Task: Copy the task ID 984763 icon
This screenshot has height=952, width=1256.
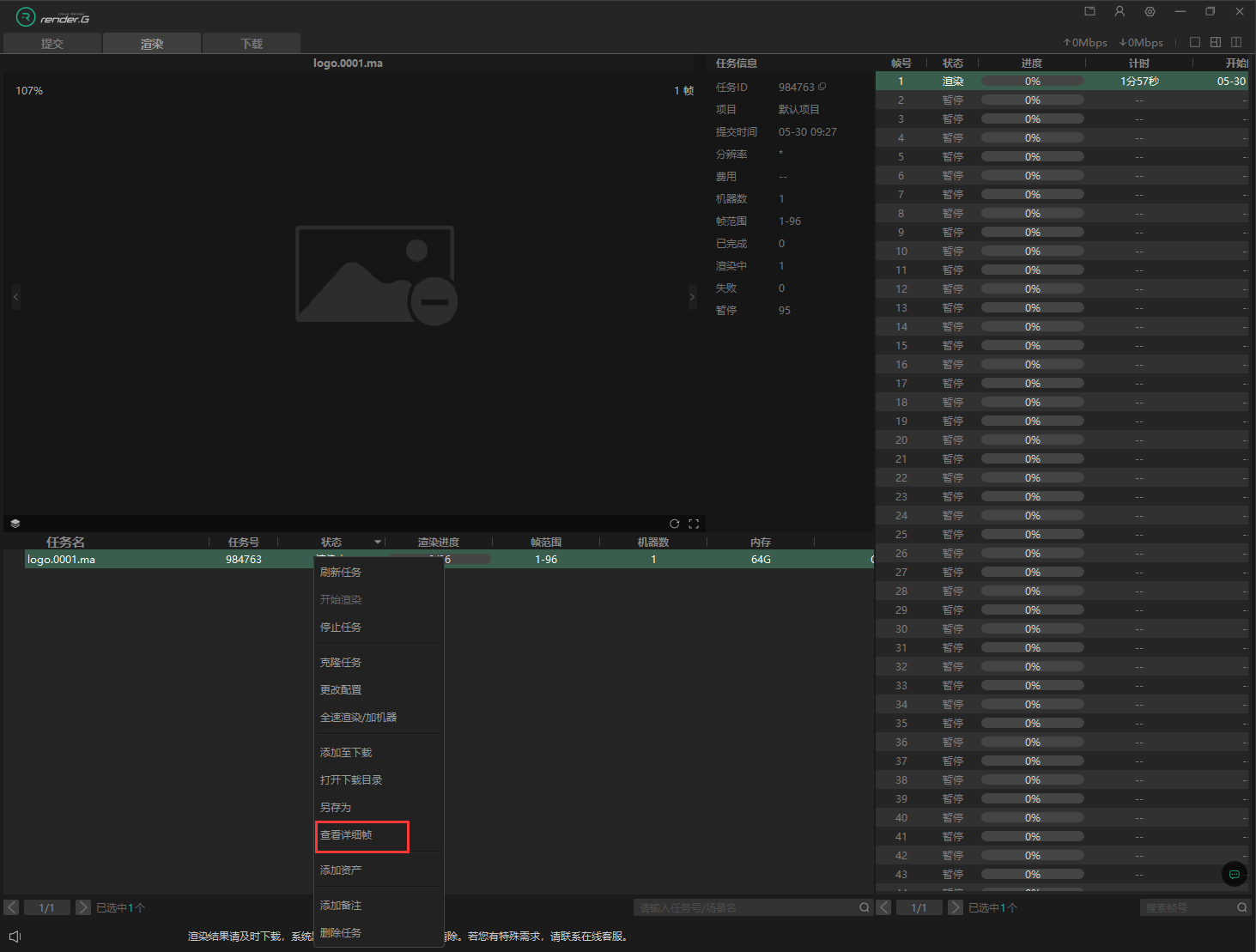Action: tap(822, 87)
